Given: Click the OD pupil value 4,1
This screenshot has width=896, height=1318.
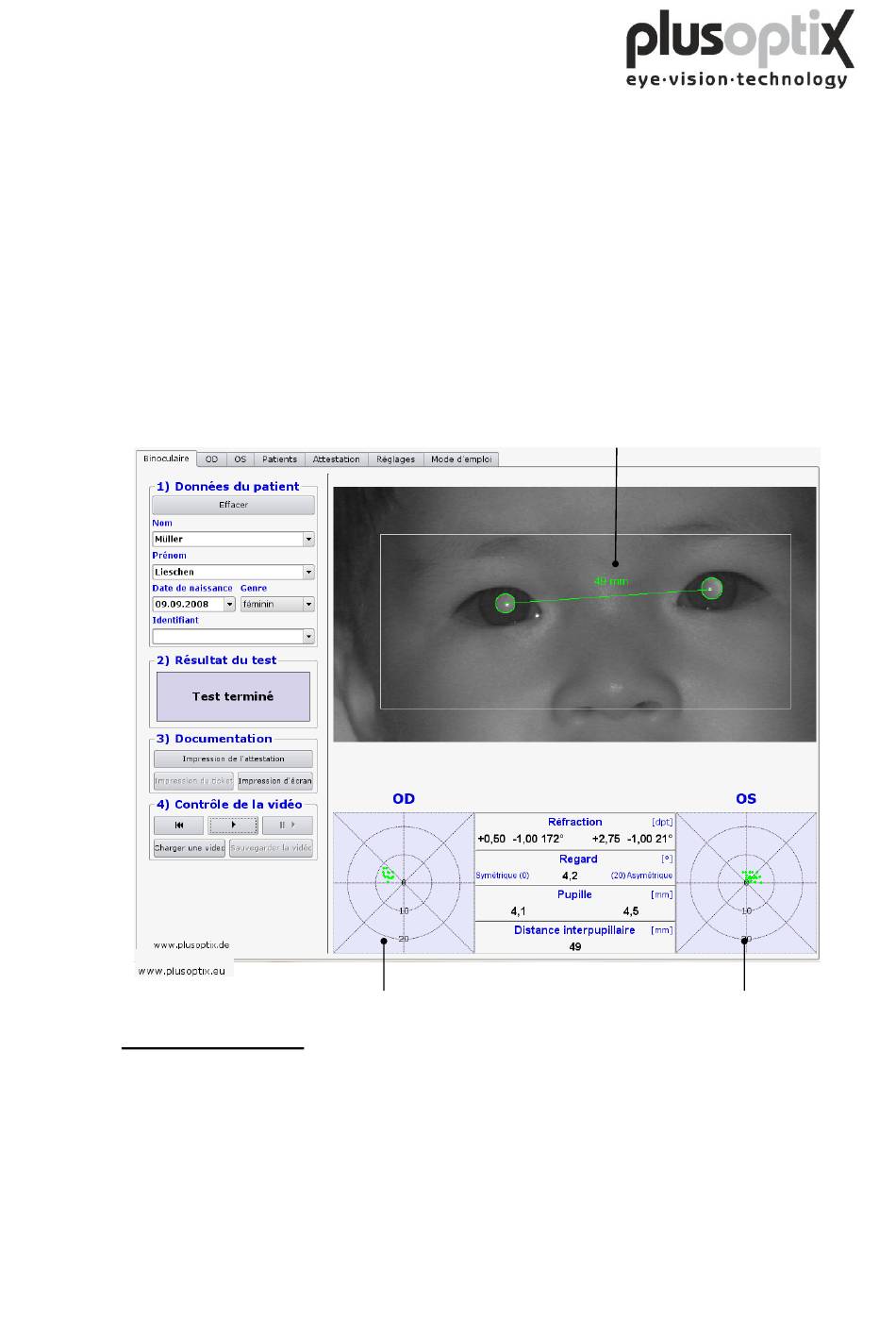Looking at the screenshot, I should point(519,911).
